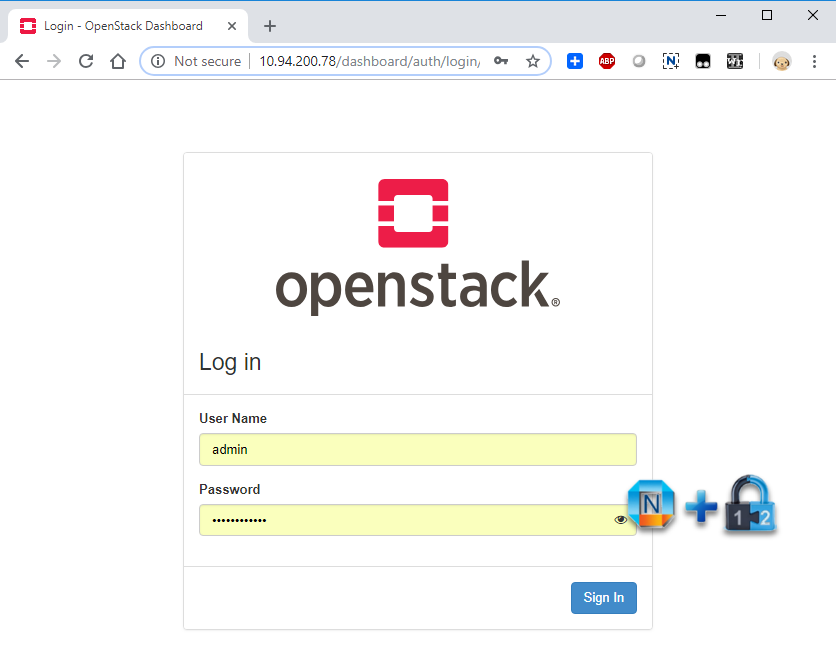Open the Chrome profile avatar
Viewport: 836px width, 654px height.
(x=782, y=61)
